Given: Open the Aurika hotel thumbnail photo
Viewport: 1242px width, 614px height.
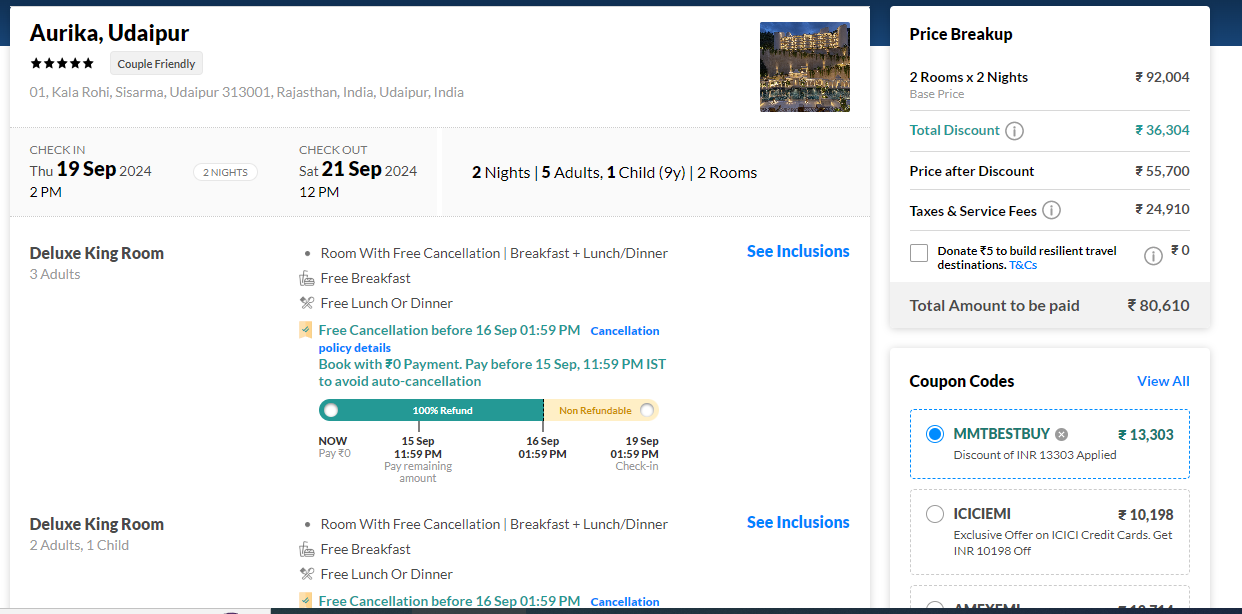Looking at the screenshot, I should coord(805,67).
